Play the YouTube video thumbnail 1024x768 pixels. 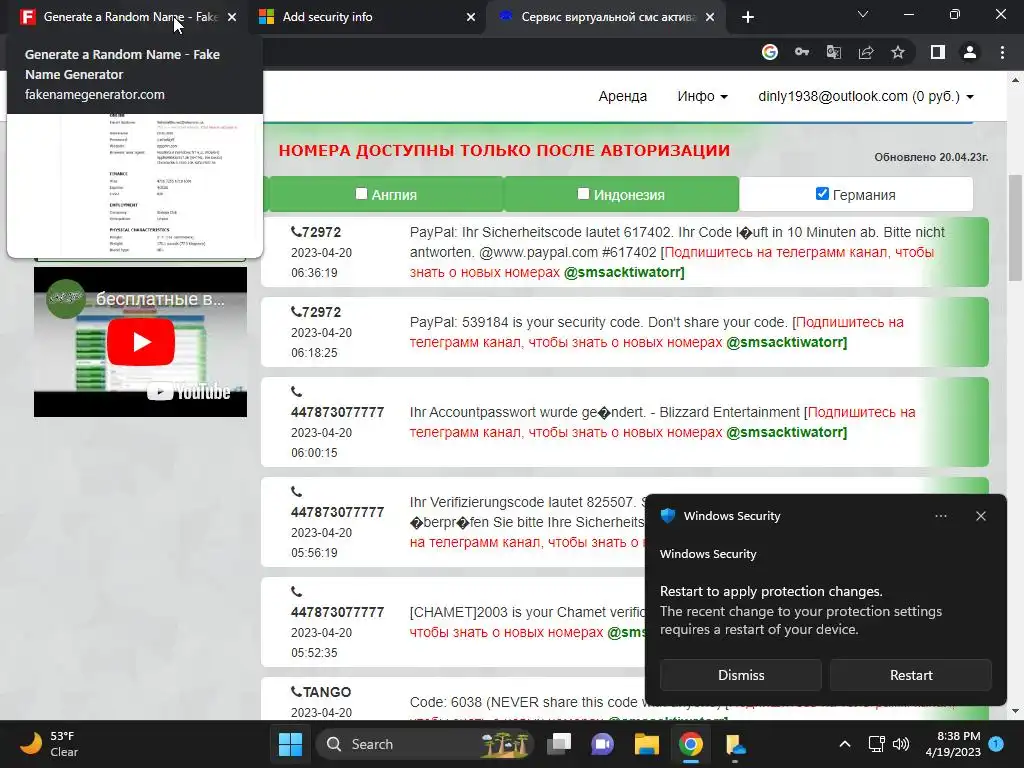point(141,342)
